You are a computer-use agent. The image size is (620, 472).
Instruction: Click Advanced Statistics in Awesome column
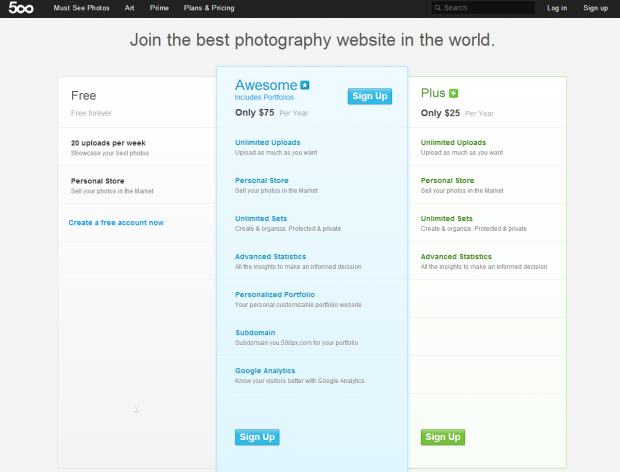(270, 256)
